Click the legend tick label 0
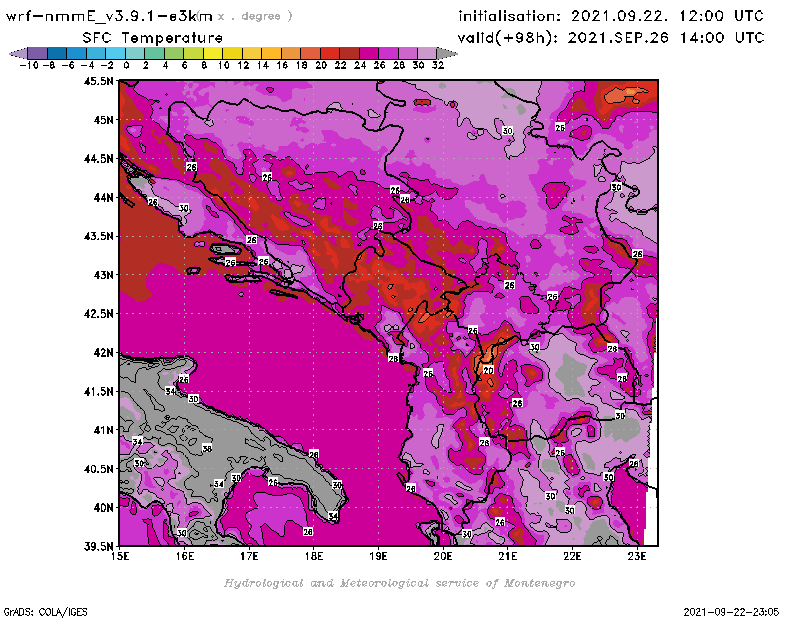The width and height of the screenshot is (800, 618). 126,65
